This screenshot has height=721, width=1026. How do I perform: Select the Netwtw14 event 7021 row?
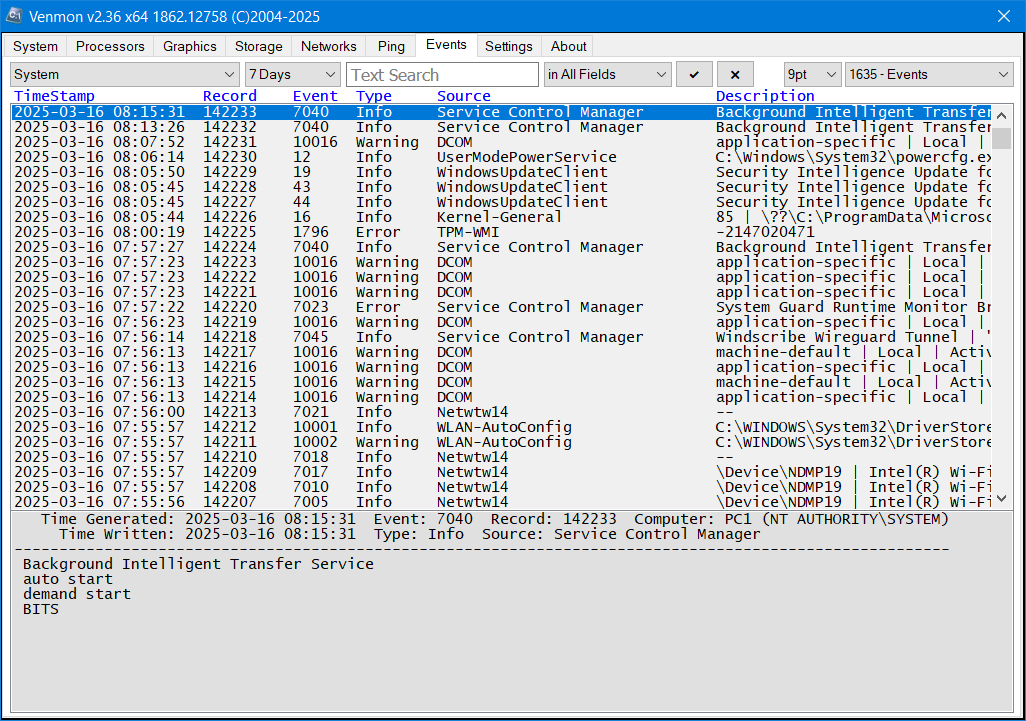pyautogui.click(x=501, y=413)
